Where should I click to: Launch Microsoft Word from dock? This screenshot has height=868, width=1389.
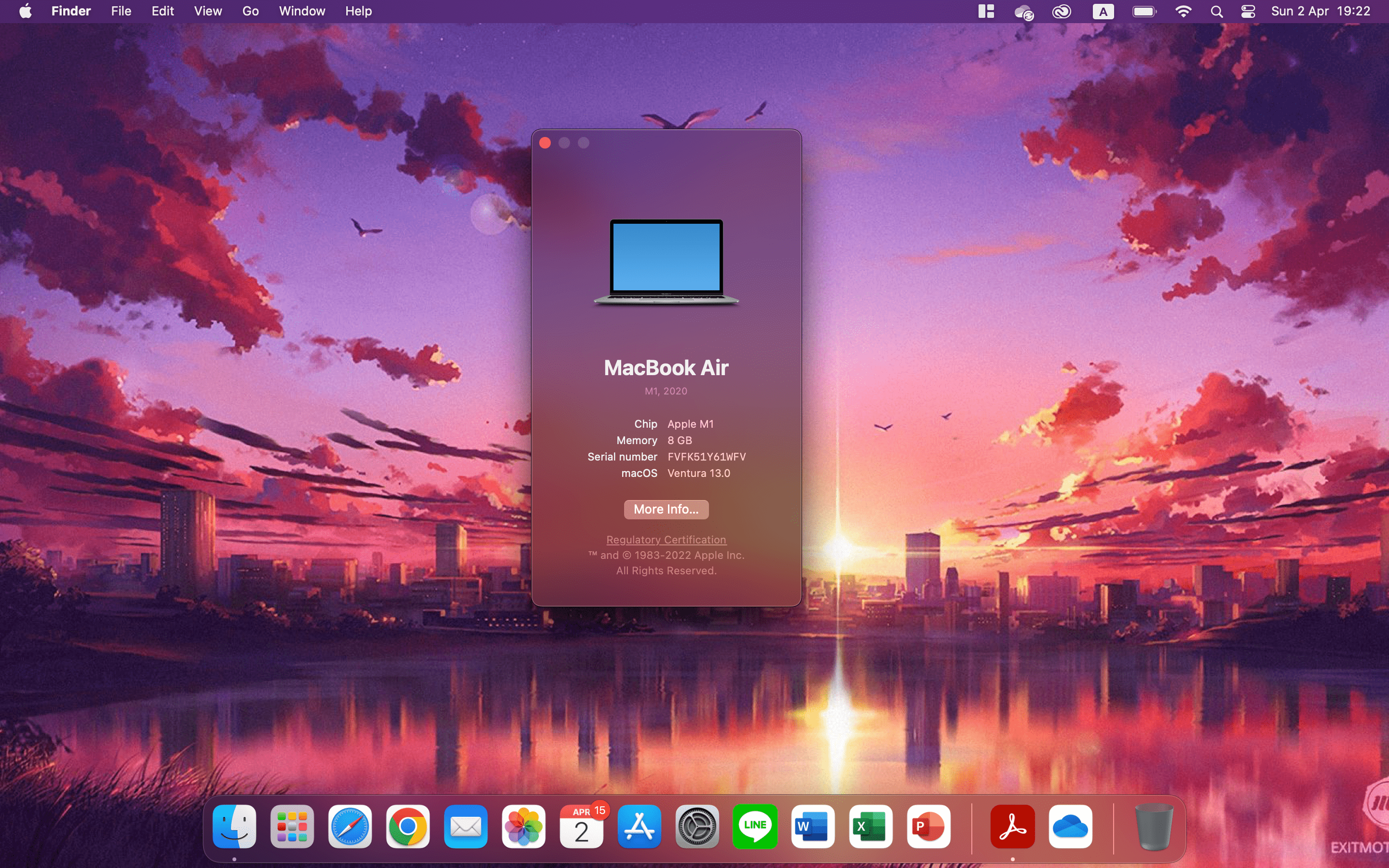coord(813,827)
